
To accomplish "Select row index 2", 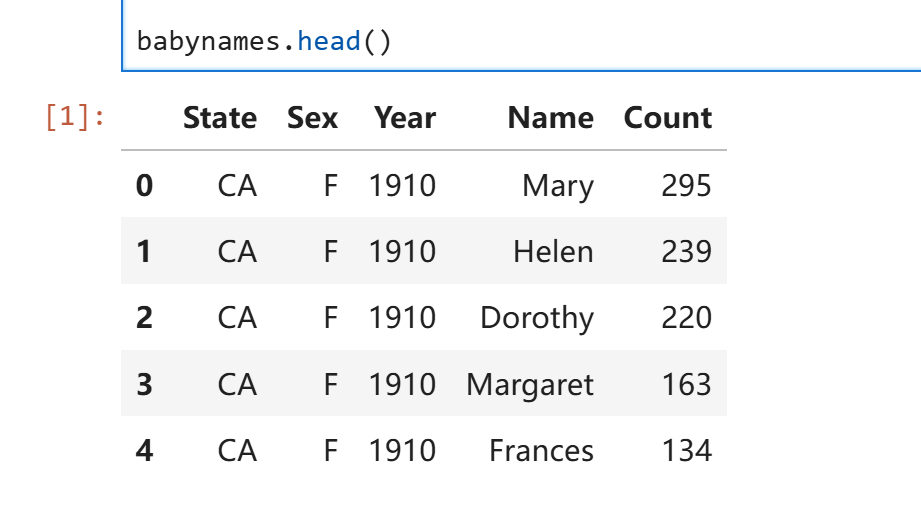I will click(144, 318).
